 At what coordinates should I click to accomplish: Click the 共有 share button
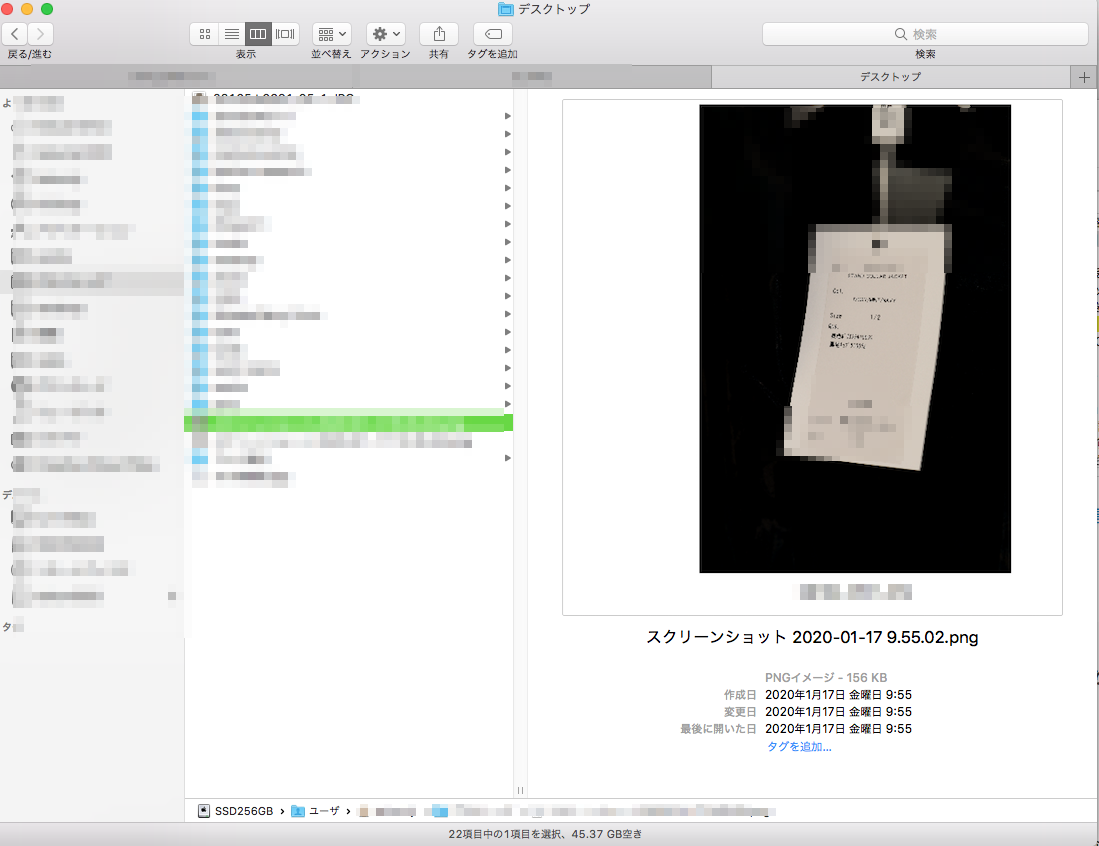pos(439,34)
